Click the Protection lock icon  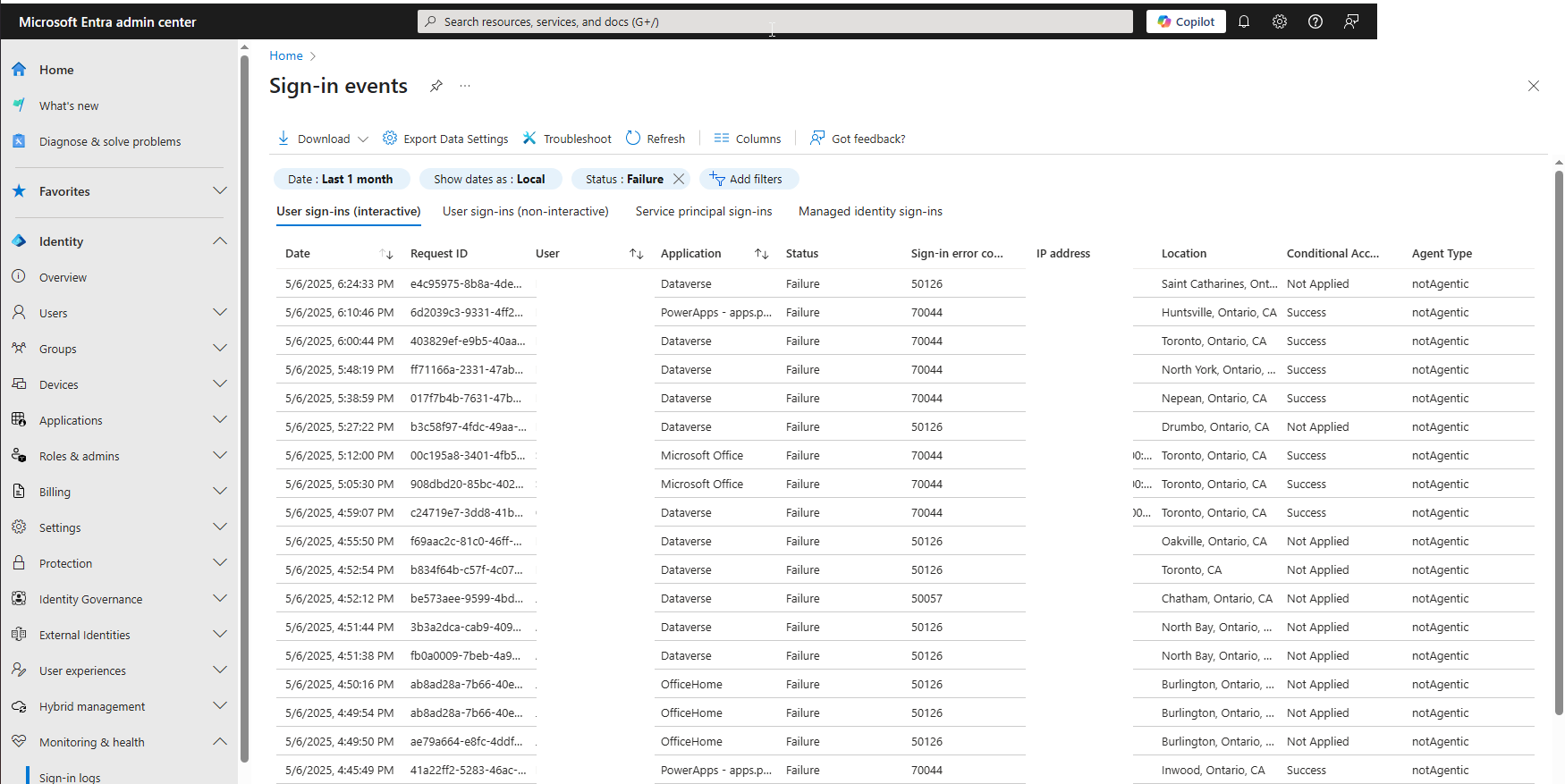click(19, 562)
